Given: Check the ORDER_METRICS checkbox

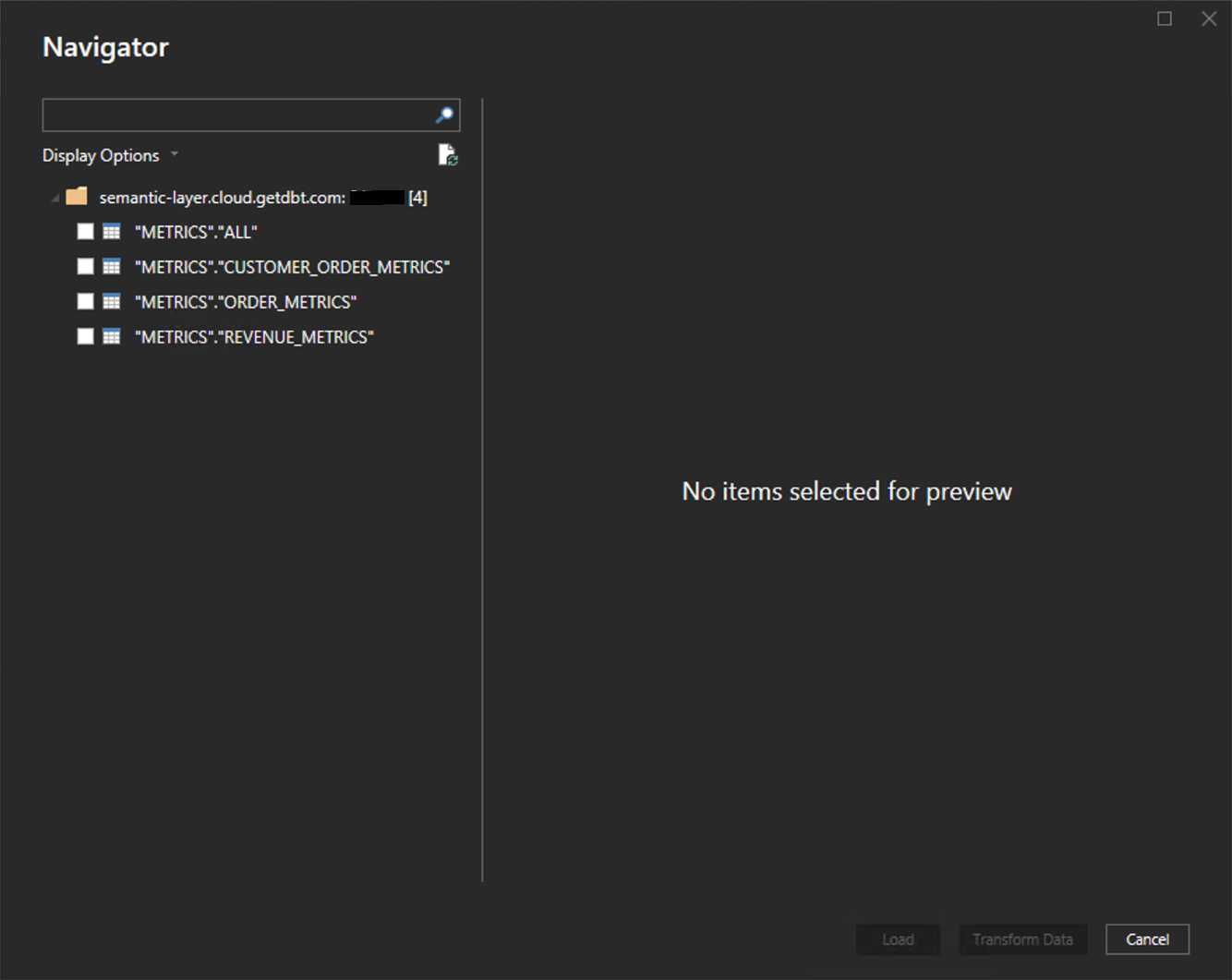Looking at the screenshot, I should [85, 301].
